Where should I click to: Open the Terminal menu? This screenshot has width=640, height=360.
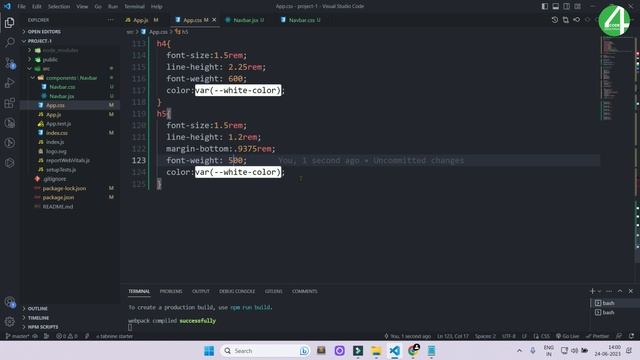pyautogui.click(x=134, y=6)
